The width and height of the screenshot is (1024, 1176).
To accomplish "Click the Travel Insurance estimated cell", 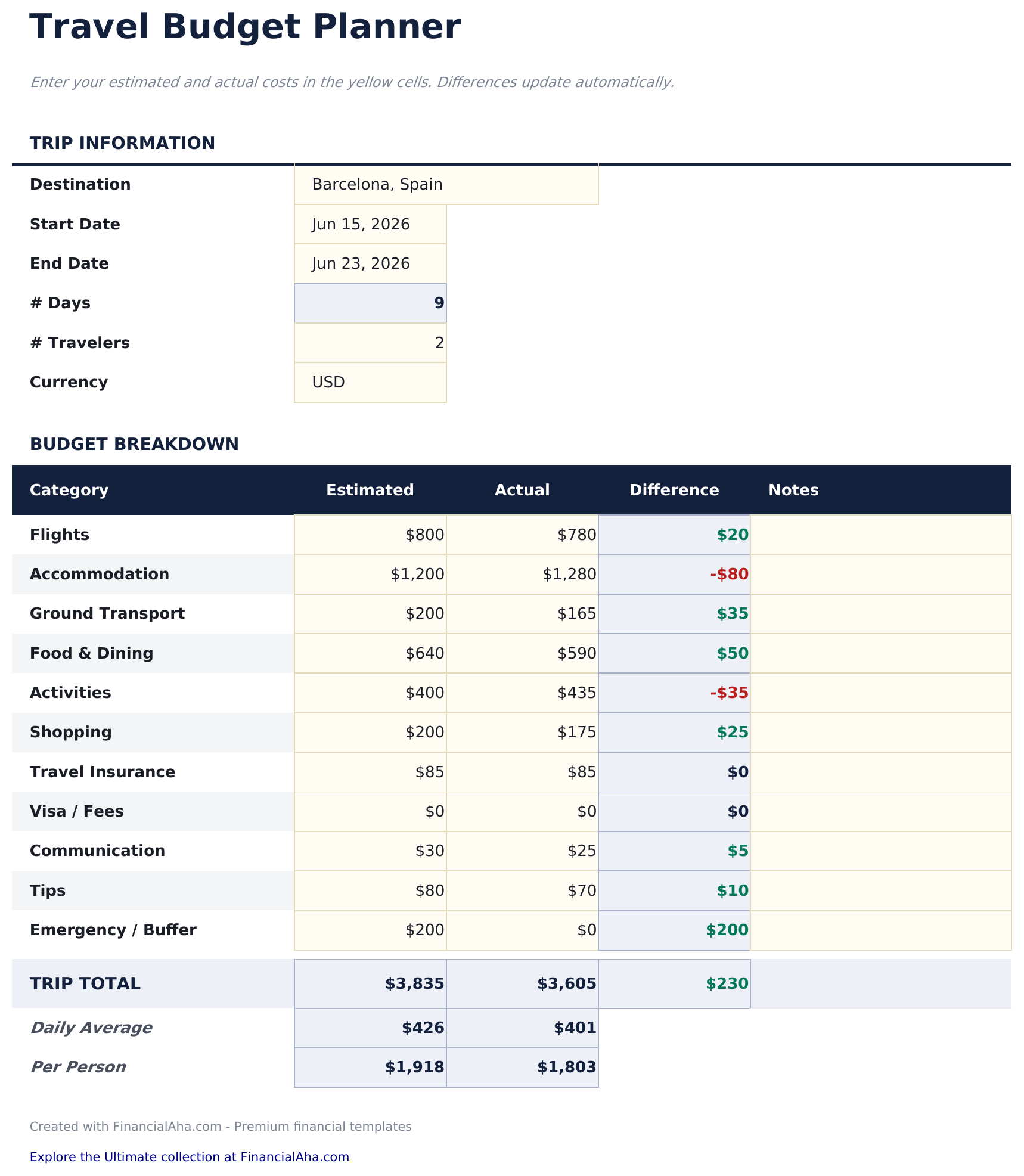I will click(x=370, y=772).
